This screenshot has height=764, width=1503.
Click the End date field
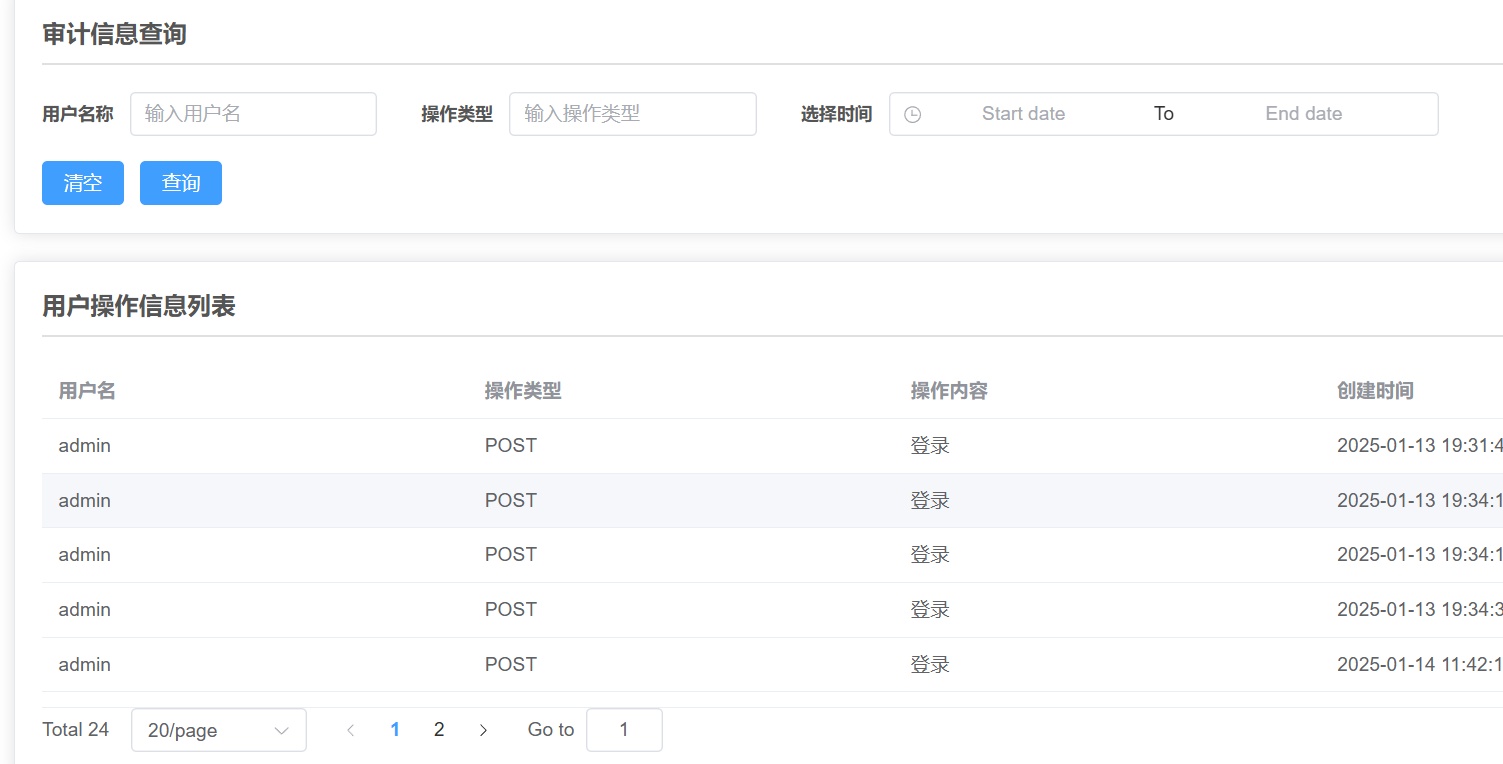pos(1303,114)
